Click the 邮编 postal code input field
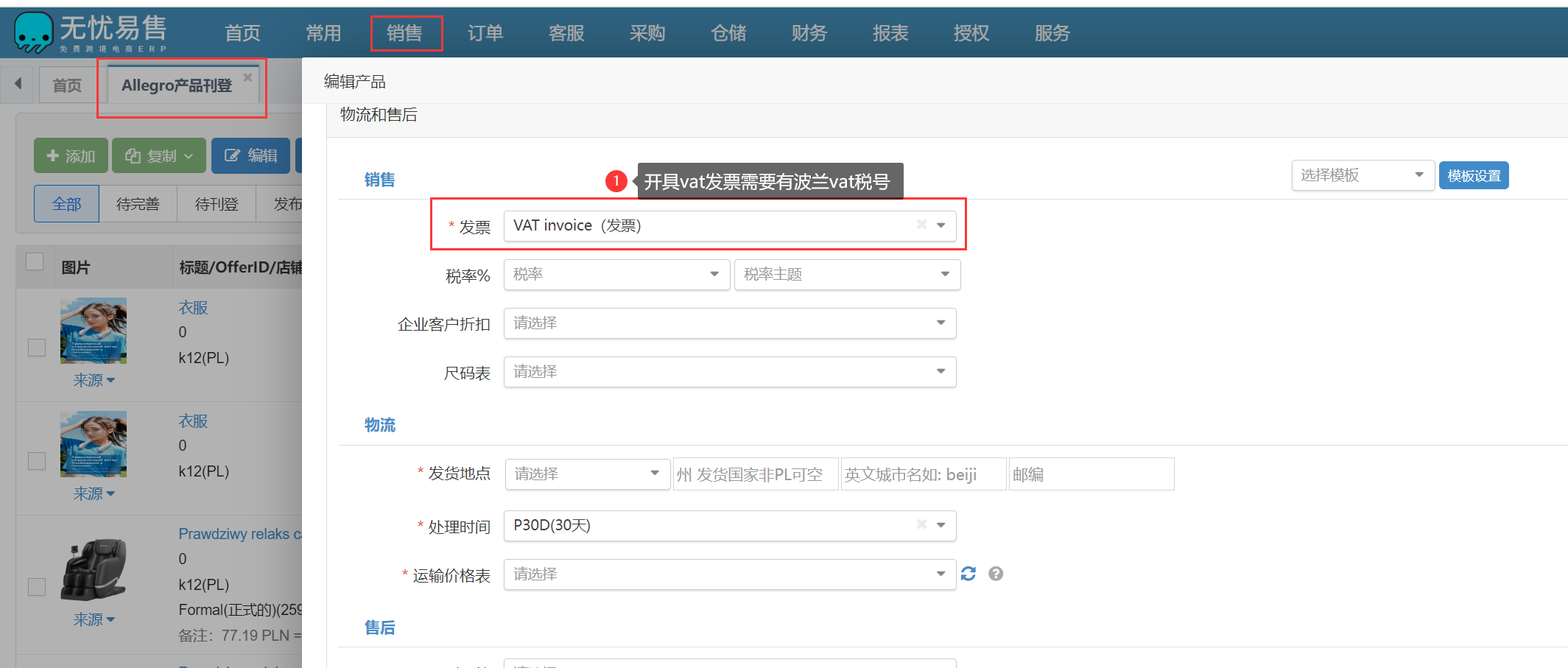The image size is (1568, 668). [1091, 474]
